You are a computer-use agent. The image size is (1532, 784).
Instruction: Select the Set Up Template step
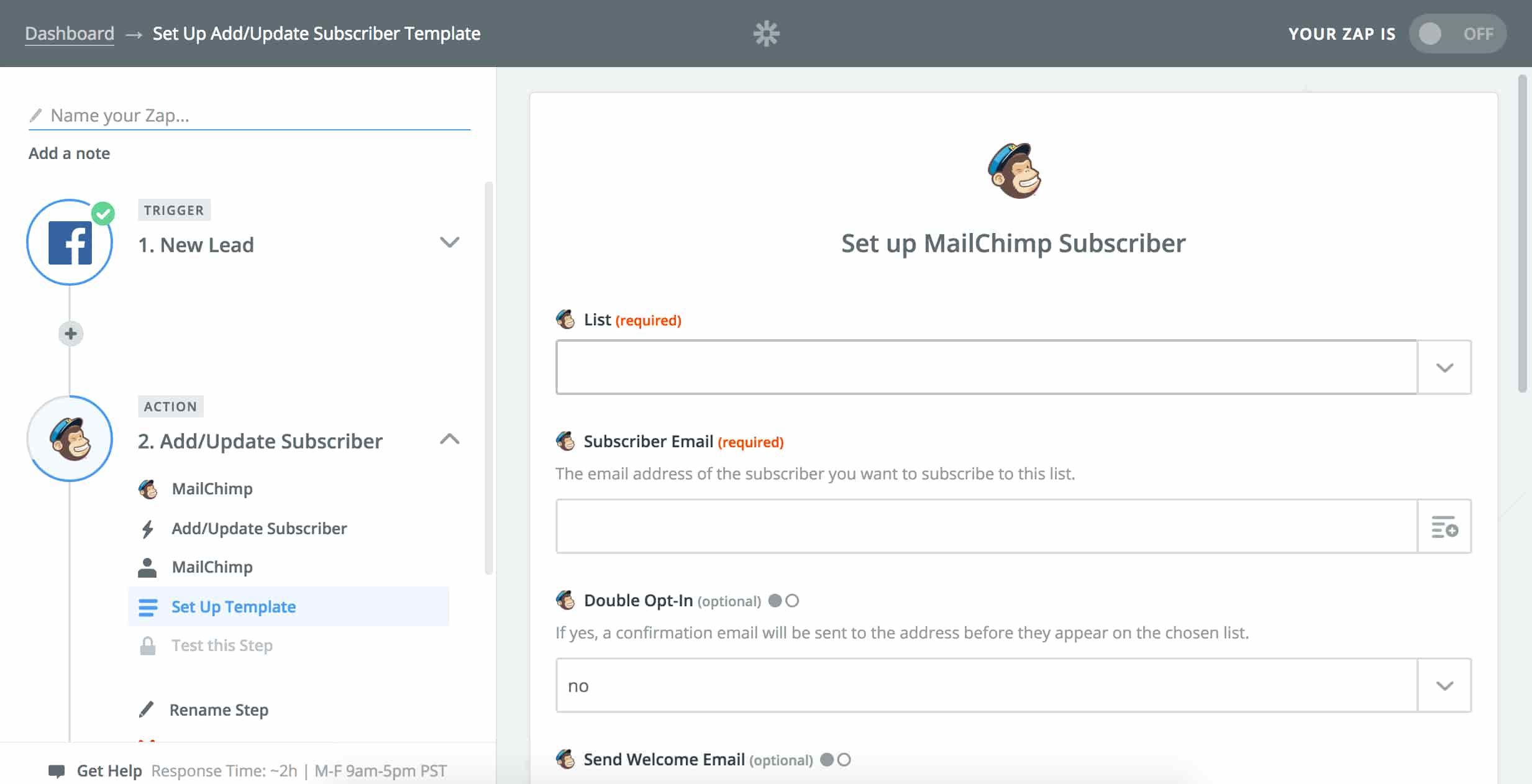pyautogui.click(x=288, y=606)
